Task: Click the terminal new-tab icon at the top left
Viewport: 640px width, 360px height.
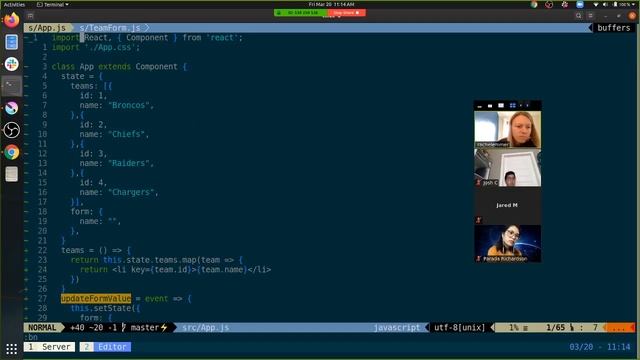Action: pos(30,16)
